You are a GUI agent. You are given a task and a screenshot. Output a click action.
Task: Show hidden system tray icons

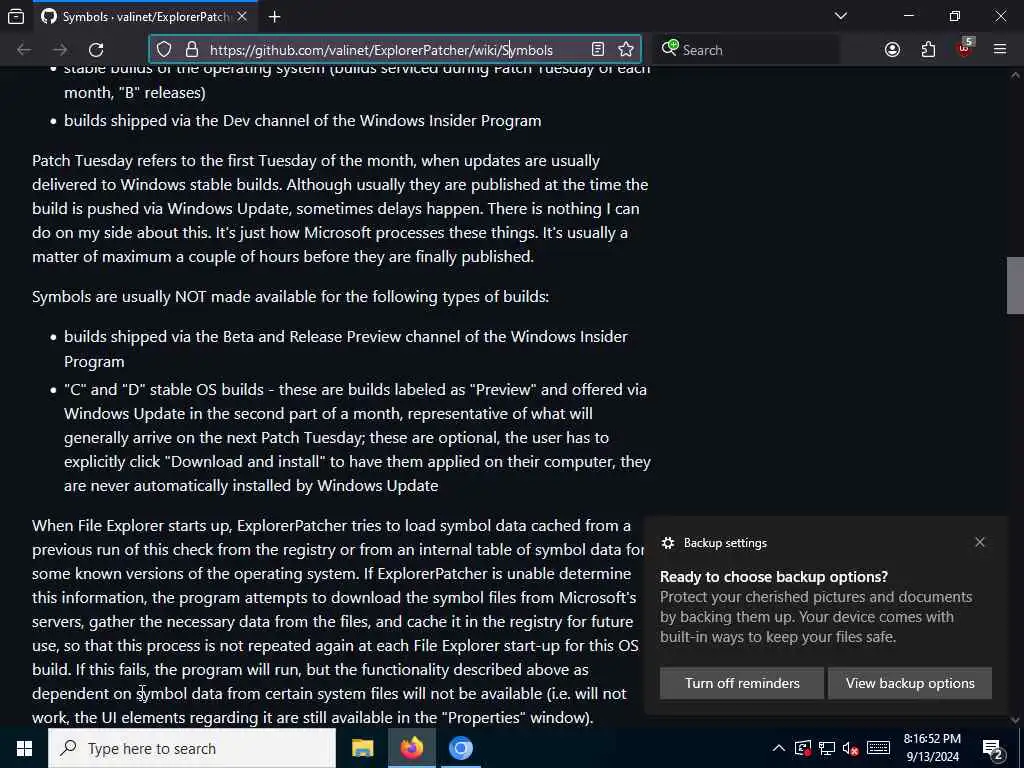click(778, 748)
